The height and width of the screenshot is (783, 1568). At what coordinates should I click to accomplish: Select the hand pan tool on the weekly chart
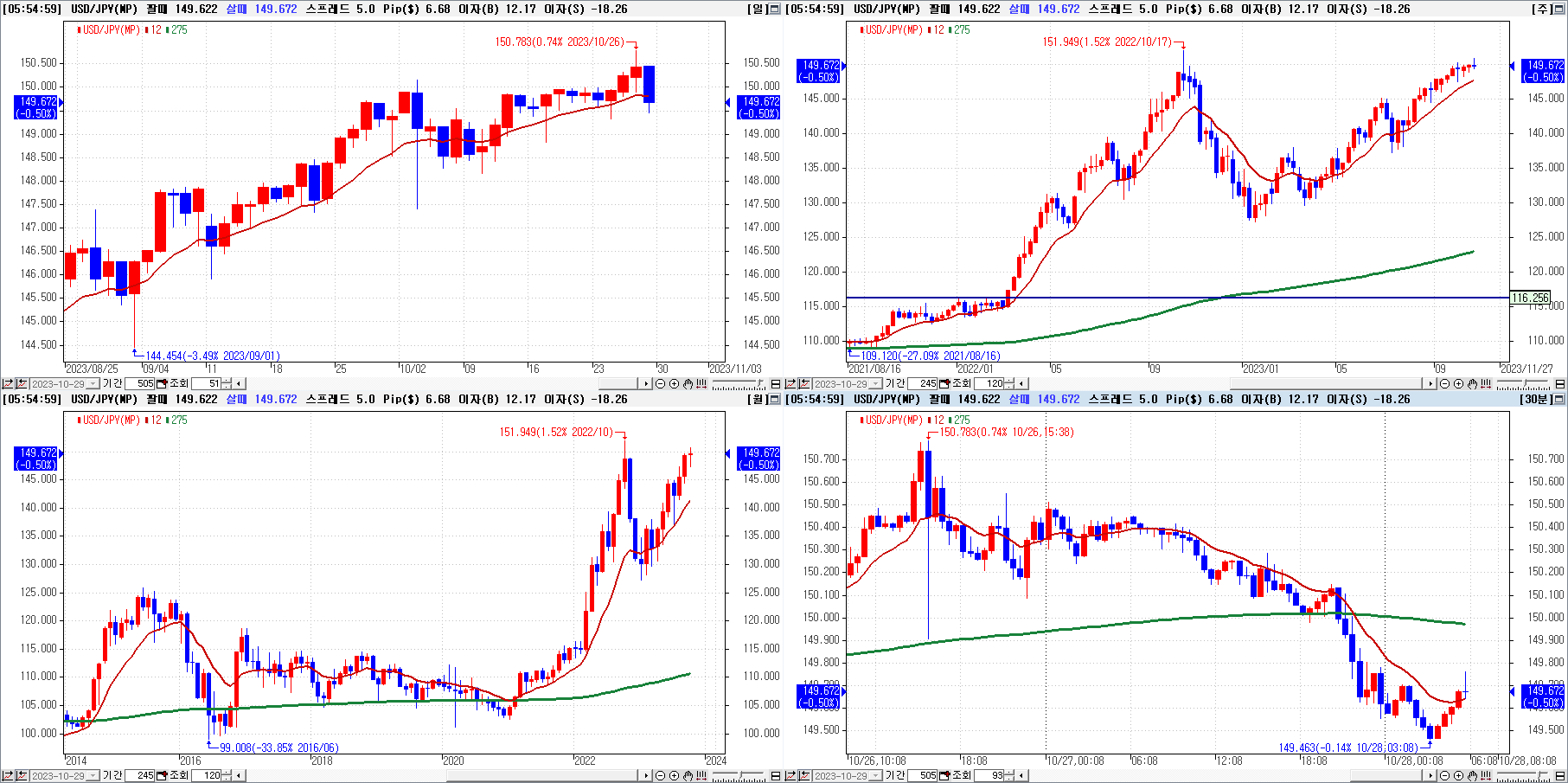point(1473,383)
